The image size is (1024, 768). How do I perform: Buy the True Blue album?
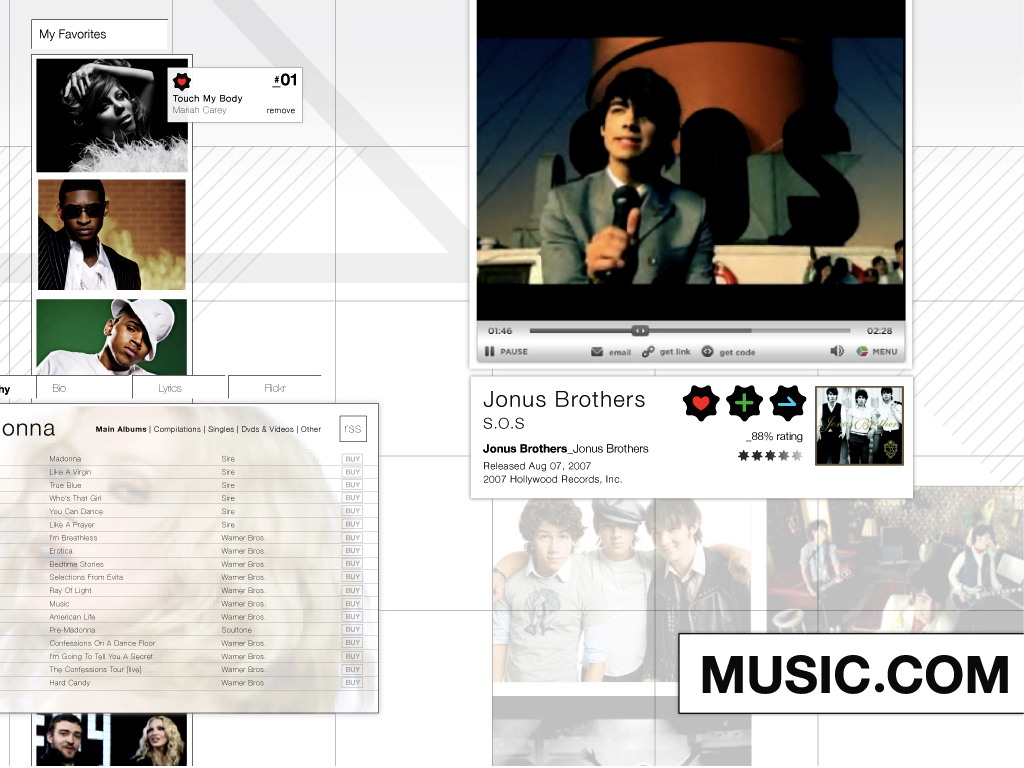click(353, 485)
